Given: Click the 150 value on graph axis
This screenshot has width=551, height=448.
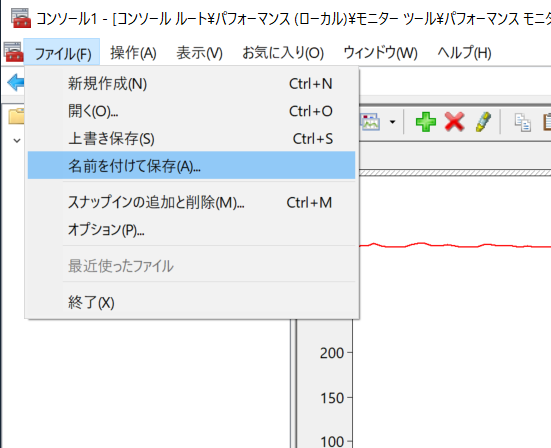Looking at the screenshot, I should (x=331, y=398).
